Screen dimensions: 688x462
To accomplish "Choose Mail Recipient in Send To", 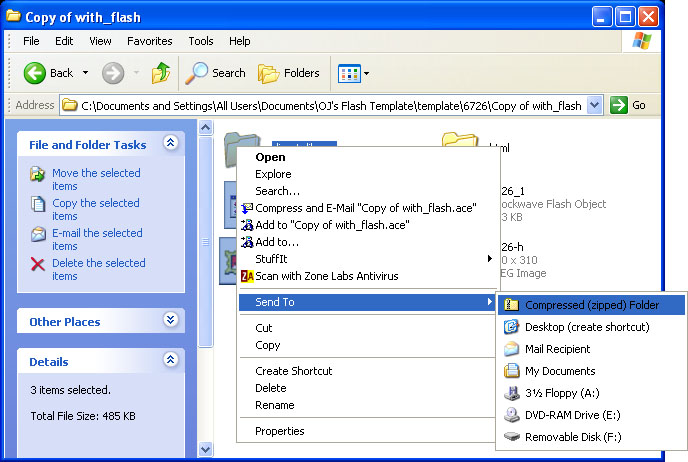I will point(557,349).
